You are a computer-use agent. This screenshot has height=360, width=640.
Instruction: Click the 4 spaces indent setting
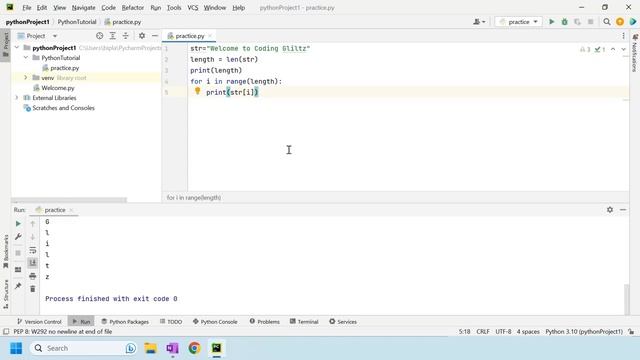coord(528,331)
